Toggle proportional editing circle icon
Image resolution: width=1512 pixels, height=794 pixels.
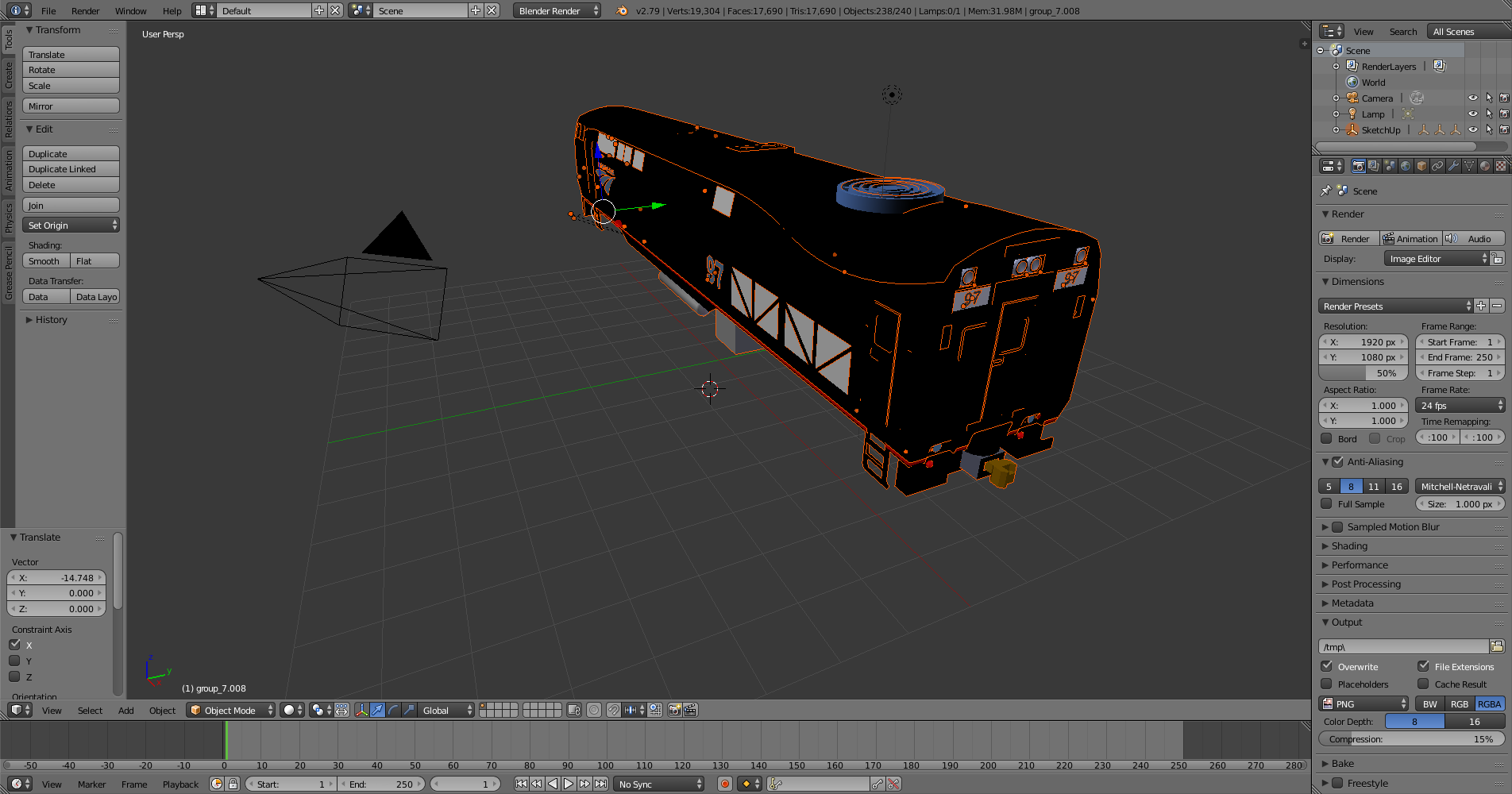[x=593, y=710]
